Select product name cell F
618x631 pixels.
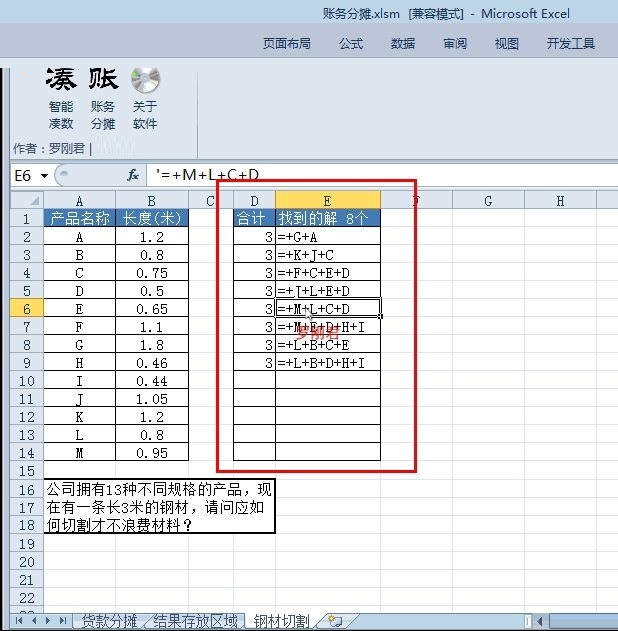click(79, 327)
